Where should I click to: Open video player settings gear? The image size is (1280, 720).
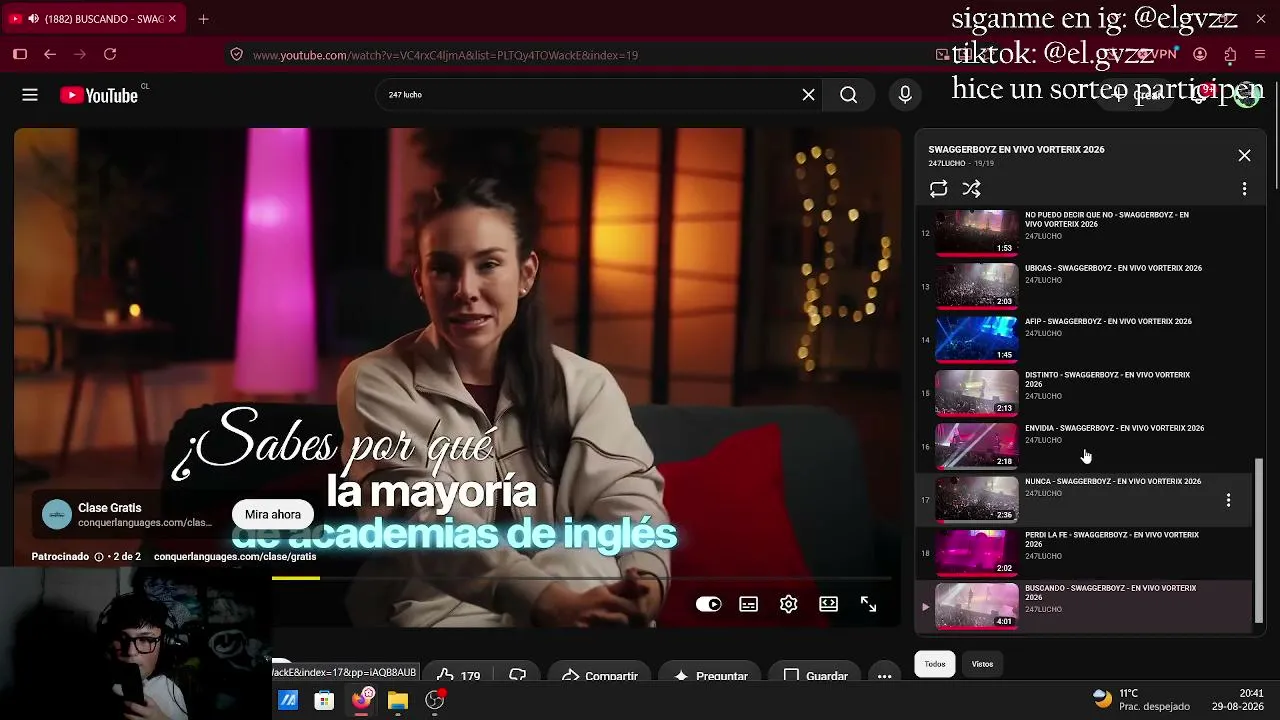click(788, 604)
